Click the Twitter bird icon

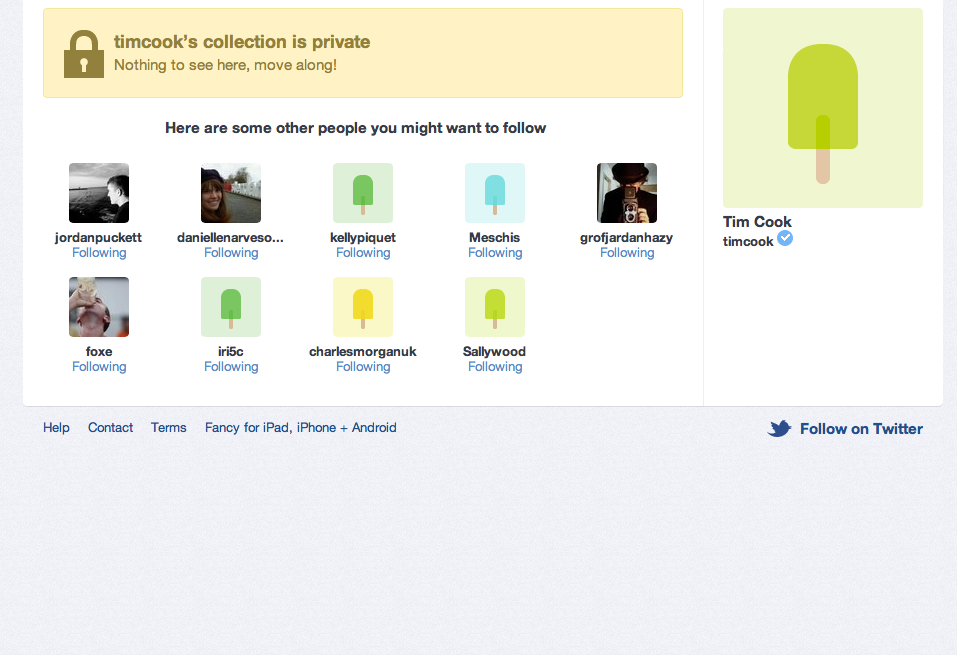point(779,429)
